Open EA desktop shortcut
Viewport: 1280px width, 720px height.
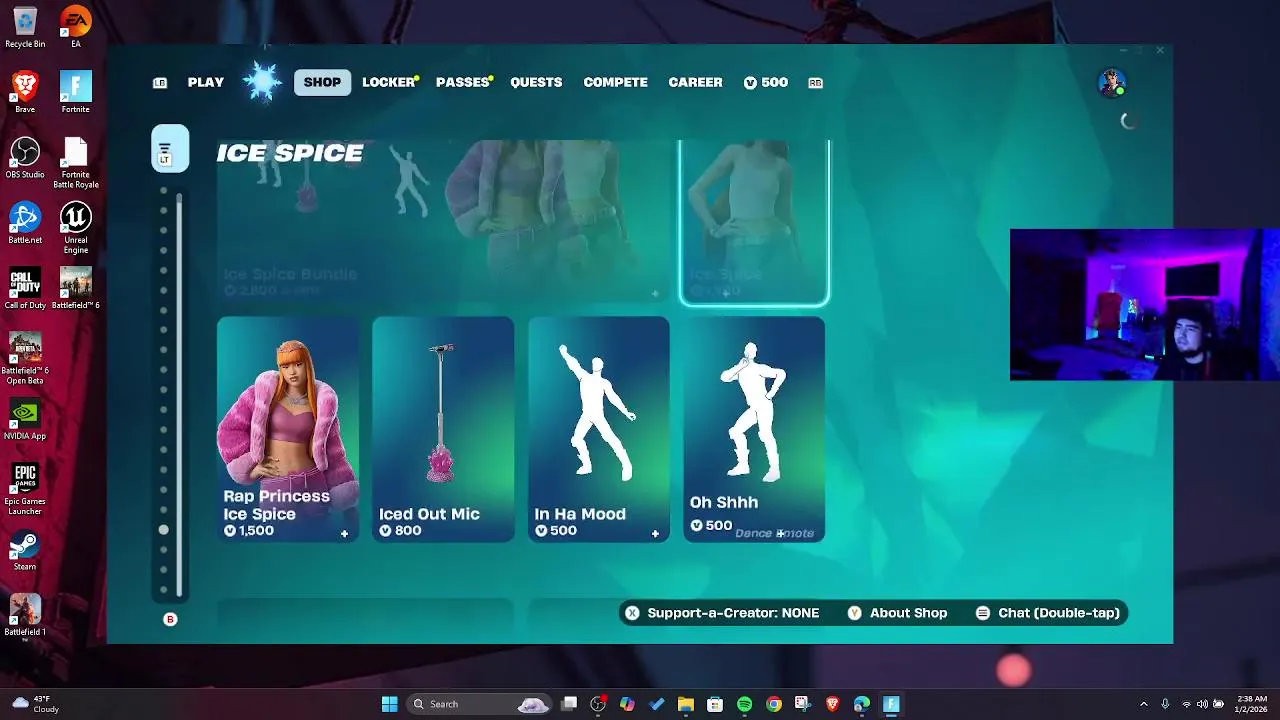pos(75,28)
